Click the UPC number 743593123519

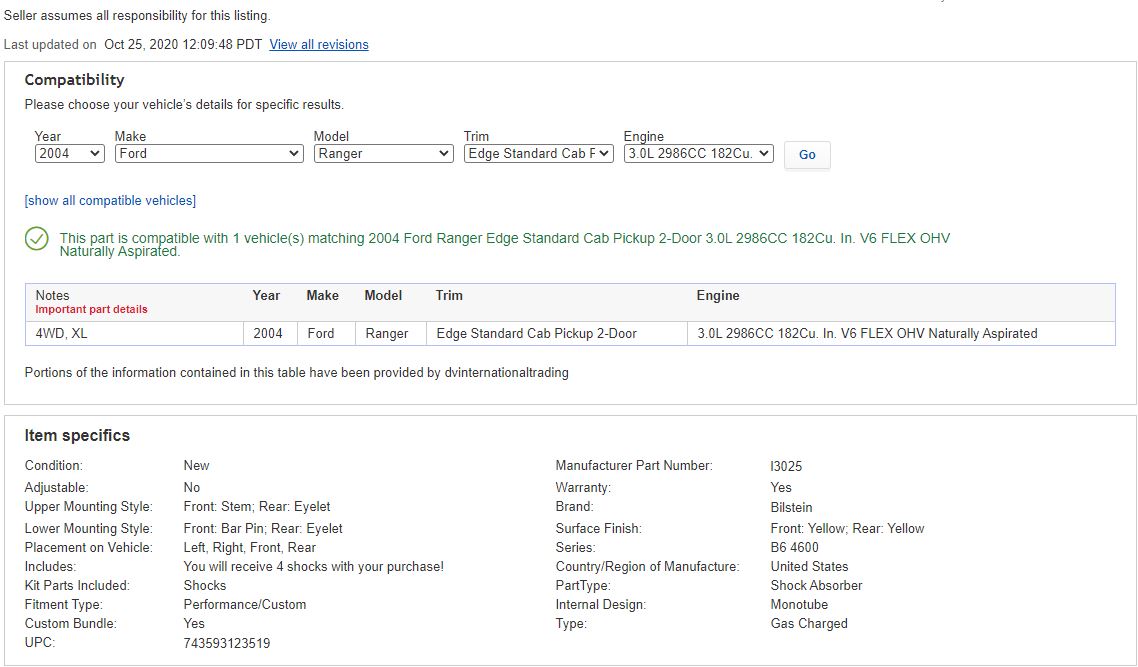226,643
